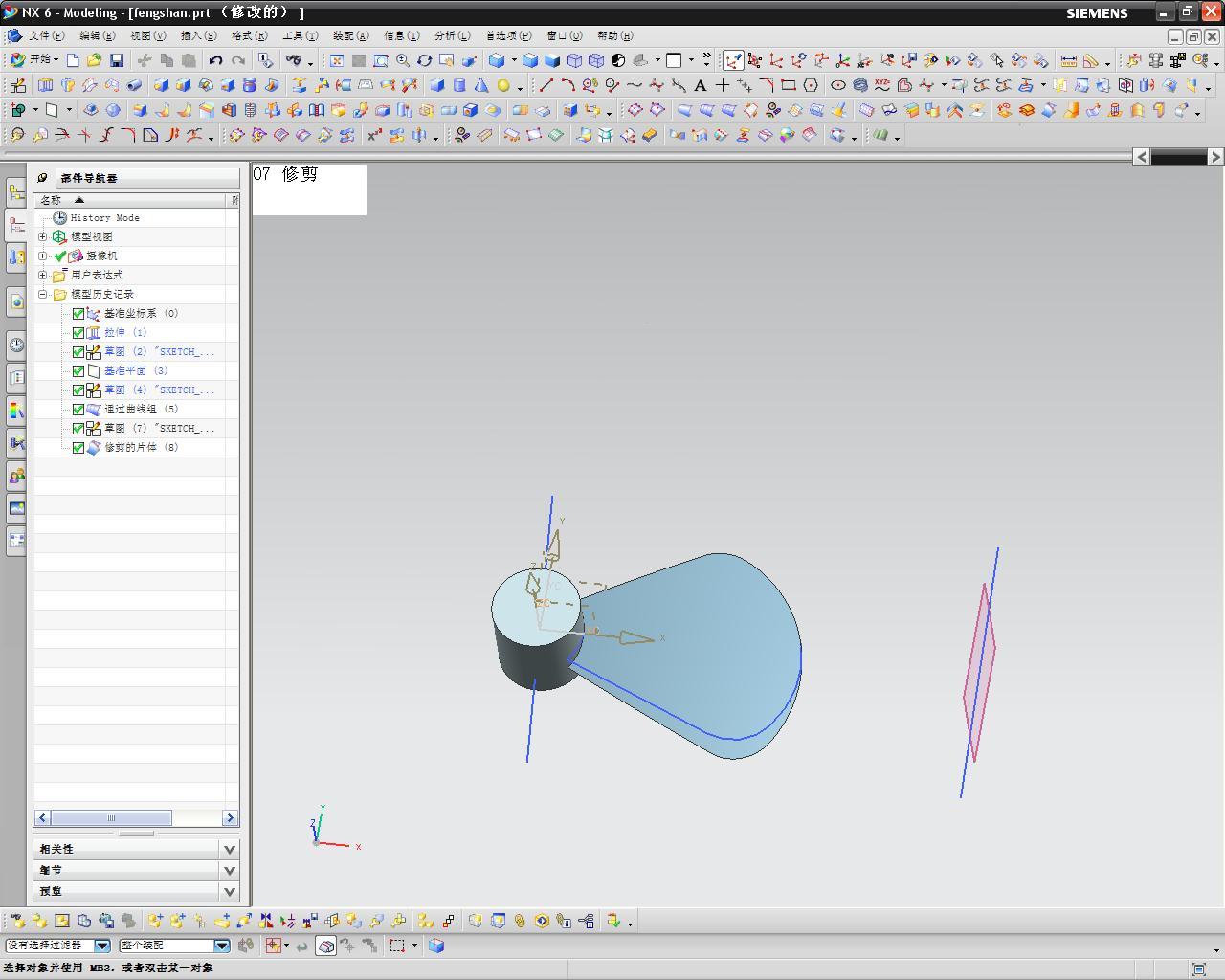Click the wireframe cube view icon
The width and height of the screenshot is (1225, 980).
click(574, 60)
